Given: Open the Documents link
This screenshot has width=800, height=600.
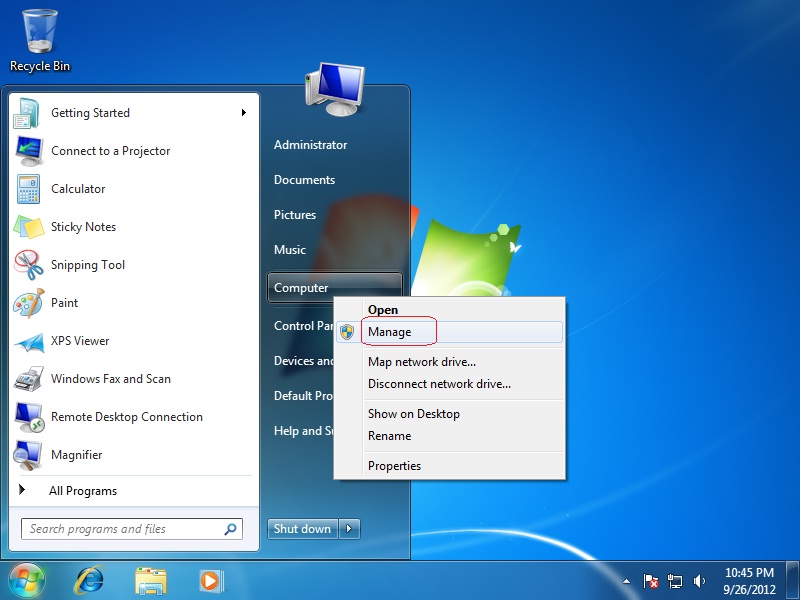Looking at the screenshot, I should [304, 180].
